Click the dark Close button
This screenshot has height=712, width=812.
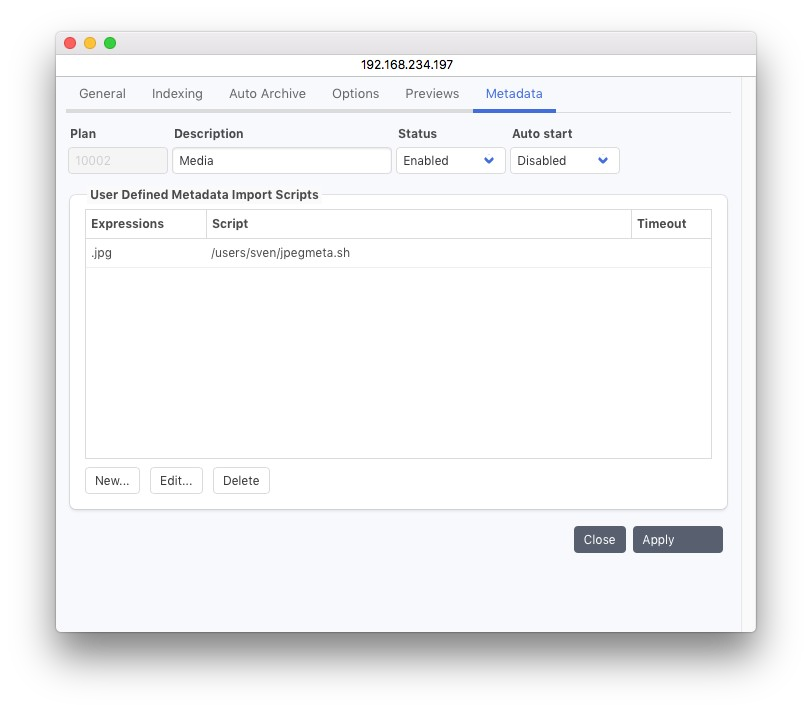[x=599, y=540]
